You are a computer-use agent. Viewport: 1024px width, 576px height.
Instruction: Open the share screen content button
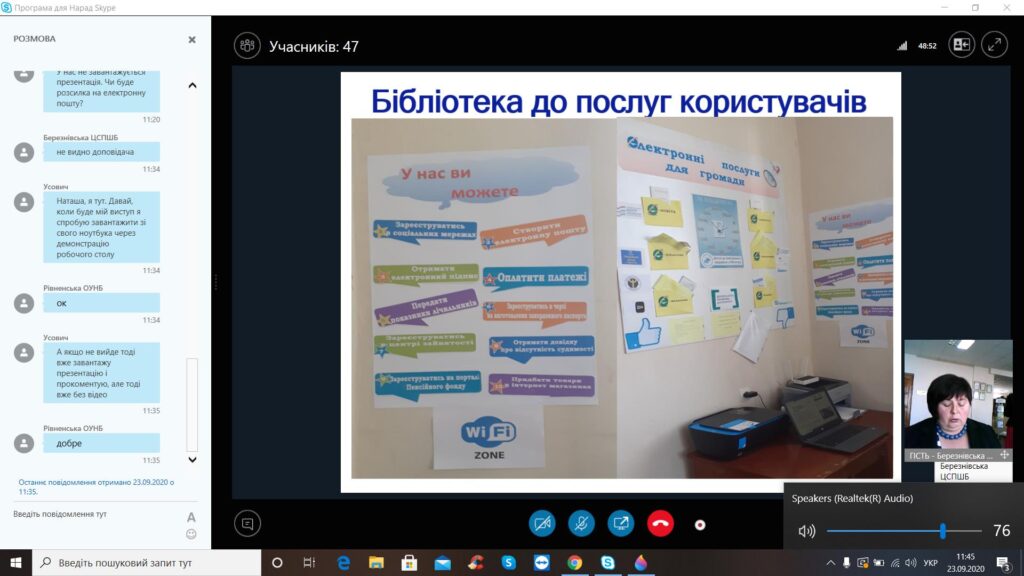tap(621, 523)
